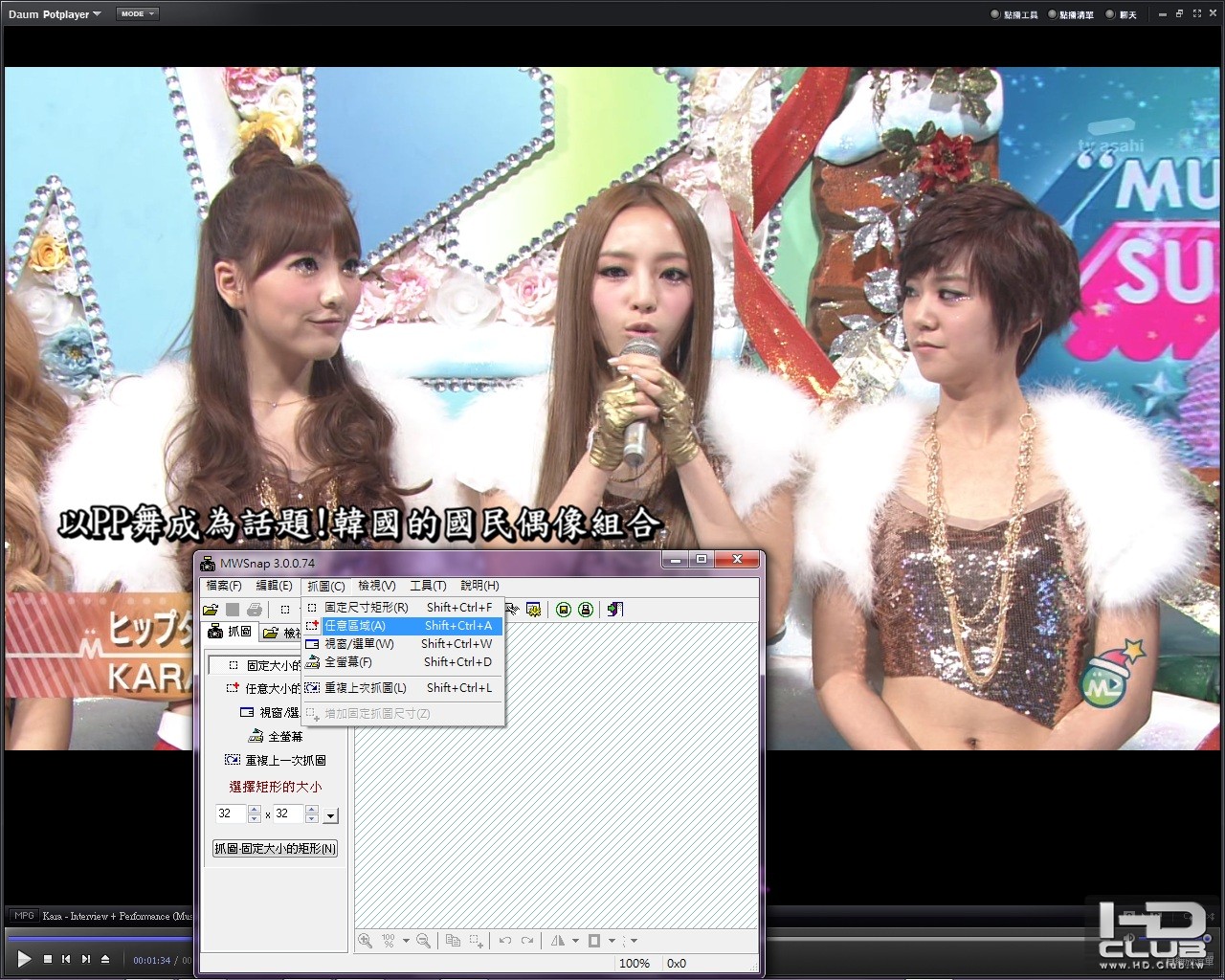This screenshot has width=1225, height=980.
Task: Skip to previous track in Potplayer
Action: click(x=66, y=959)
